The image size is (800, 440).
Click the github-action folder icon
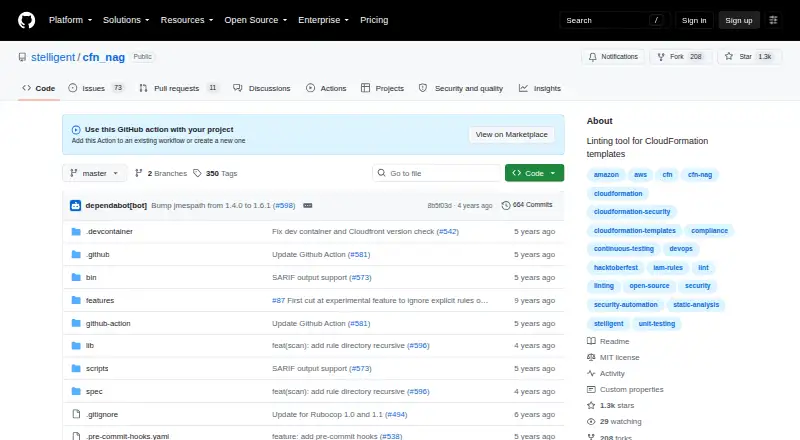point(76,324)
